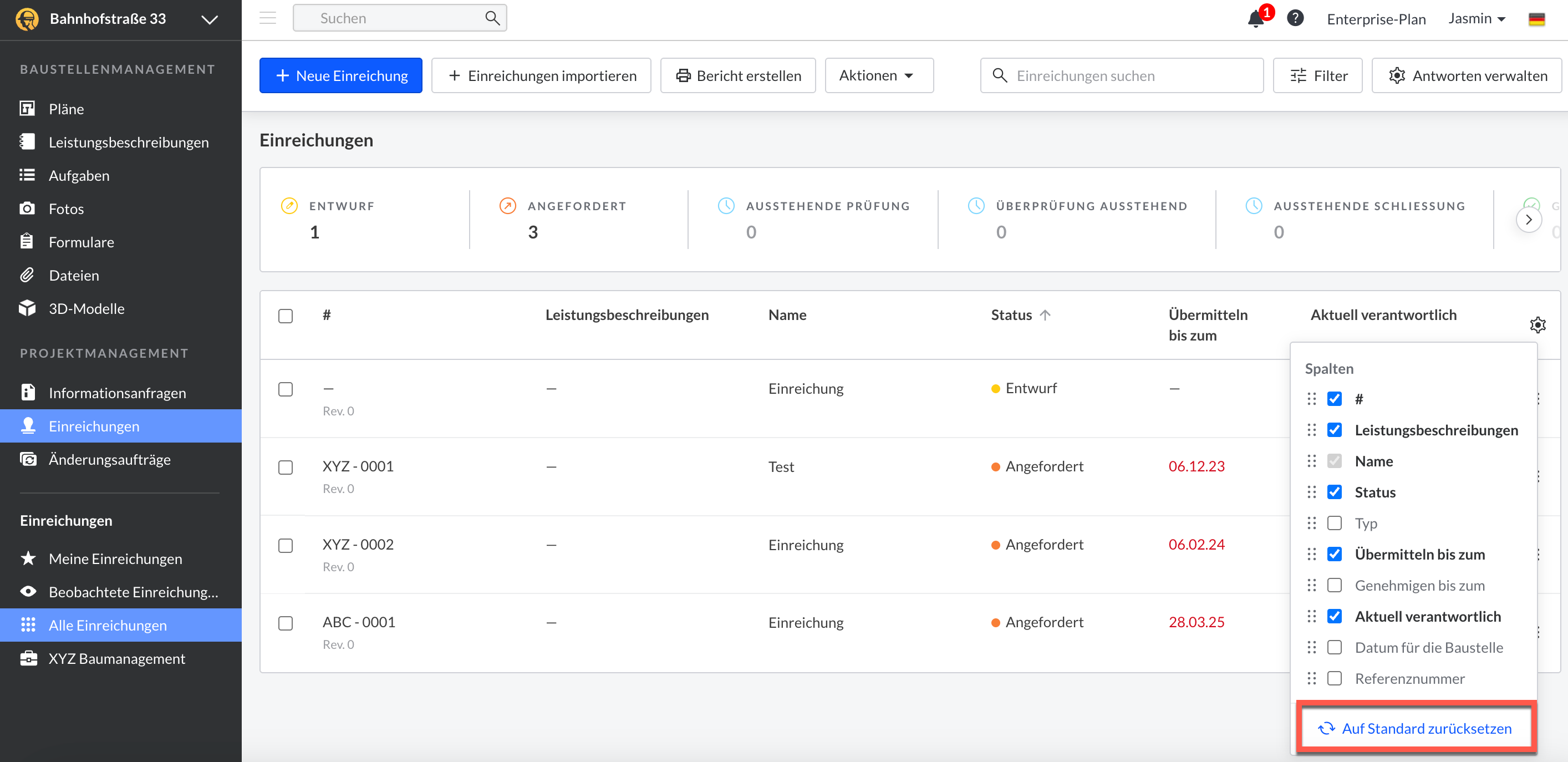Viewport: 1568px width, 762px height.
Task: Select all rows with the header checkbox
Action: [286, 316]
